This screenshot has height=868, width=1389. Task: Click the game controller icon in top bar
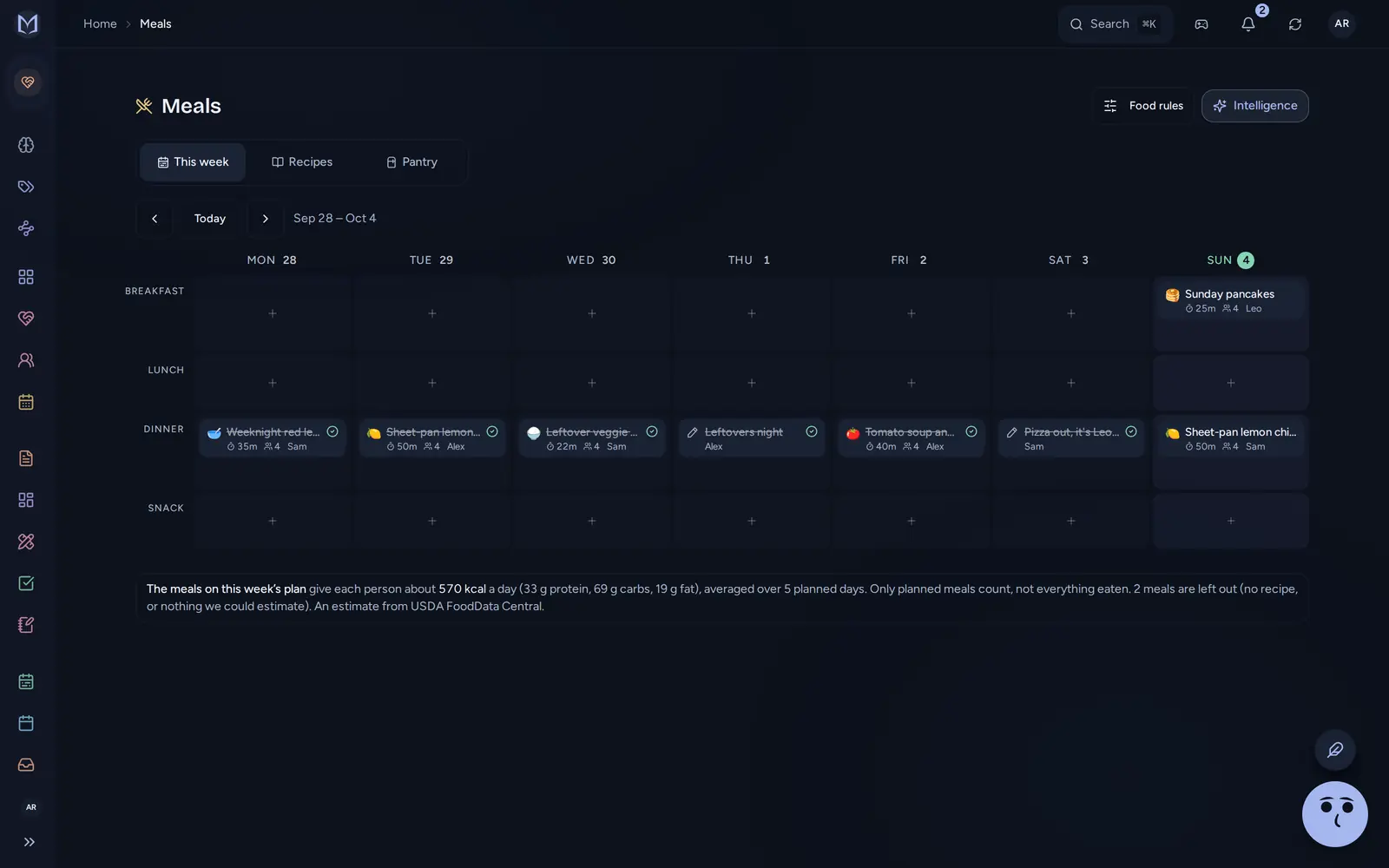coord(1201,24)
